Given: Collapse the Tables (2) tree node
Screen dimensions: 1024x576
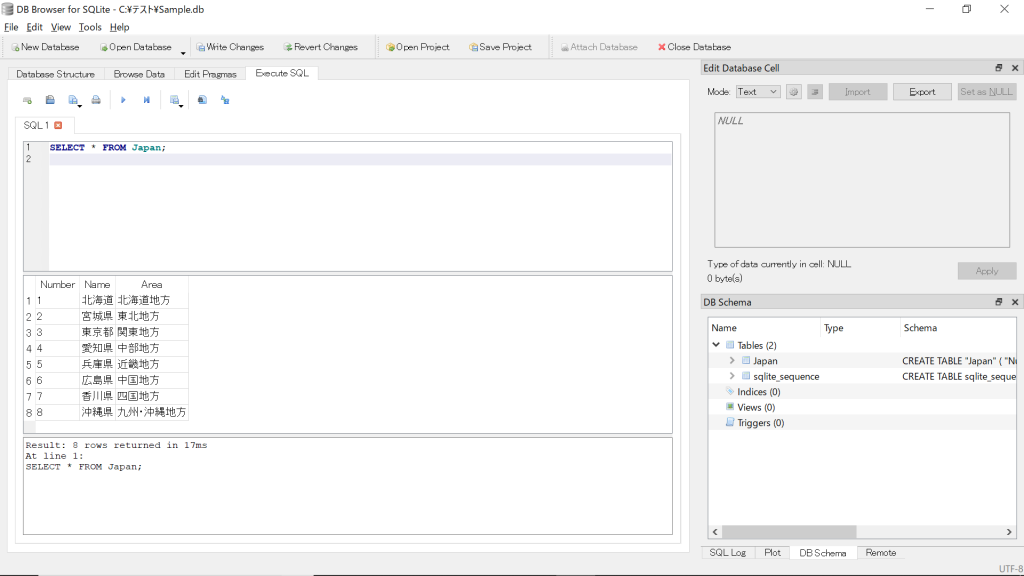Looking at the screenshot, I should tap(716, 345).
